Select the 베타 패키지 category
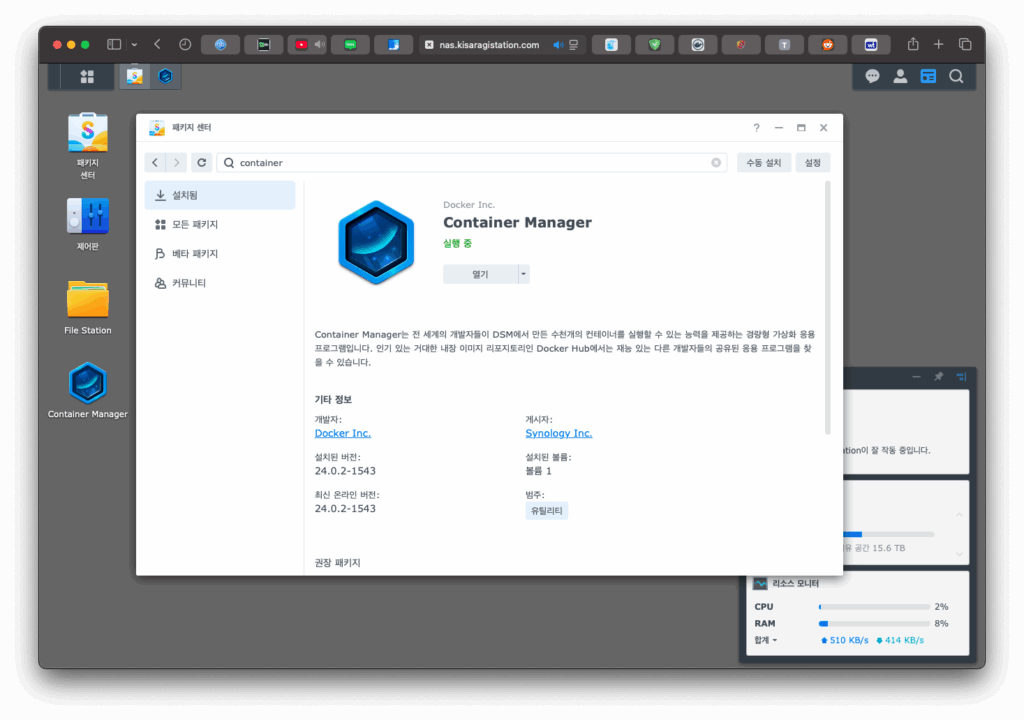Viewport: 1024px width, 720px height. [x=220, y=254]
